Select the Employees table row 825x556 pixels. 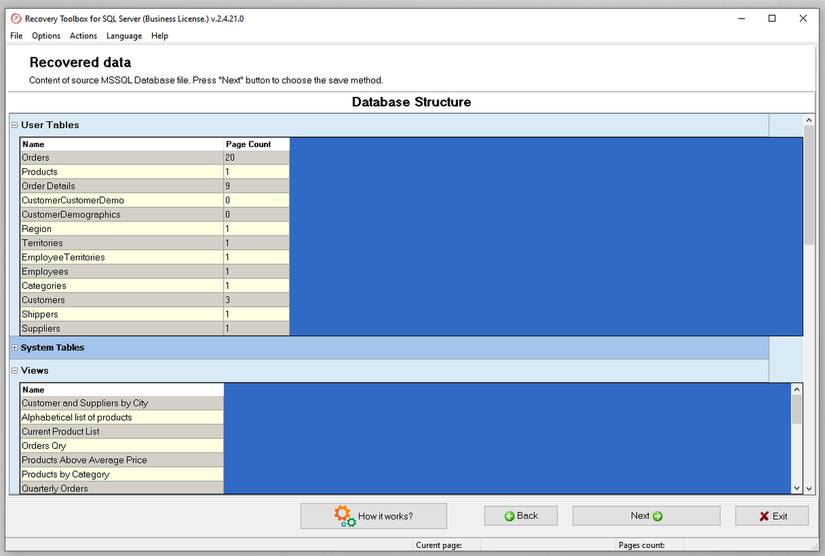tap(155, 271)
